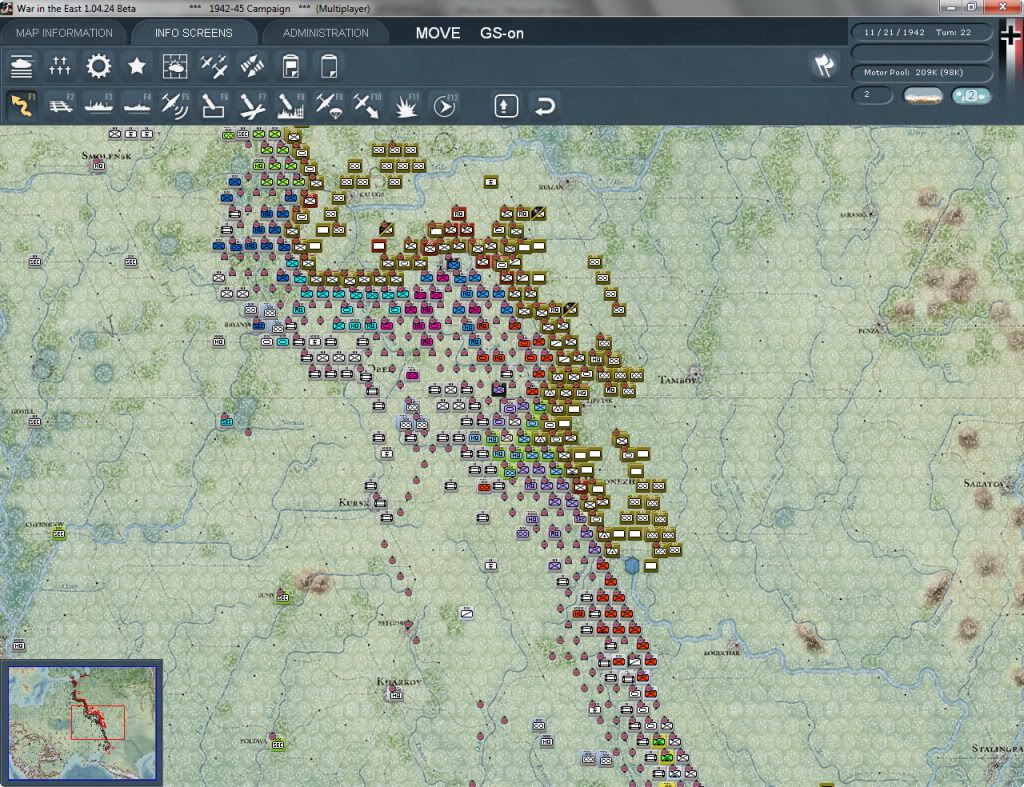Image resolution: width=1024 pixels, height=787 pixels.
Task: Click the date 11/21/1942 Turn 22 field
Action: point(921,32)
